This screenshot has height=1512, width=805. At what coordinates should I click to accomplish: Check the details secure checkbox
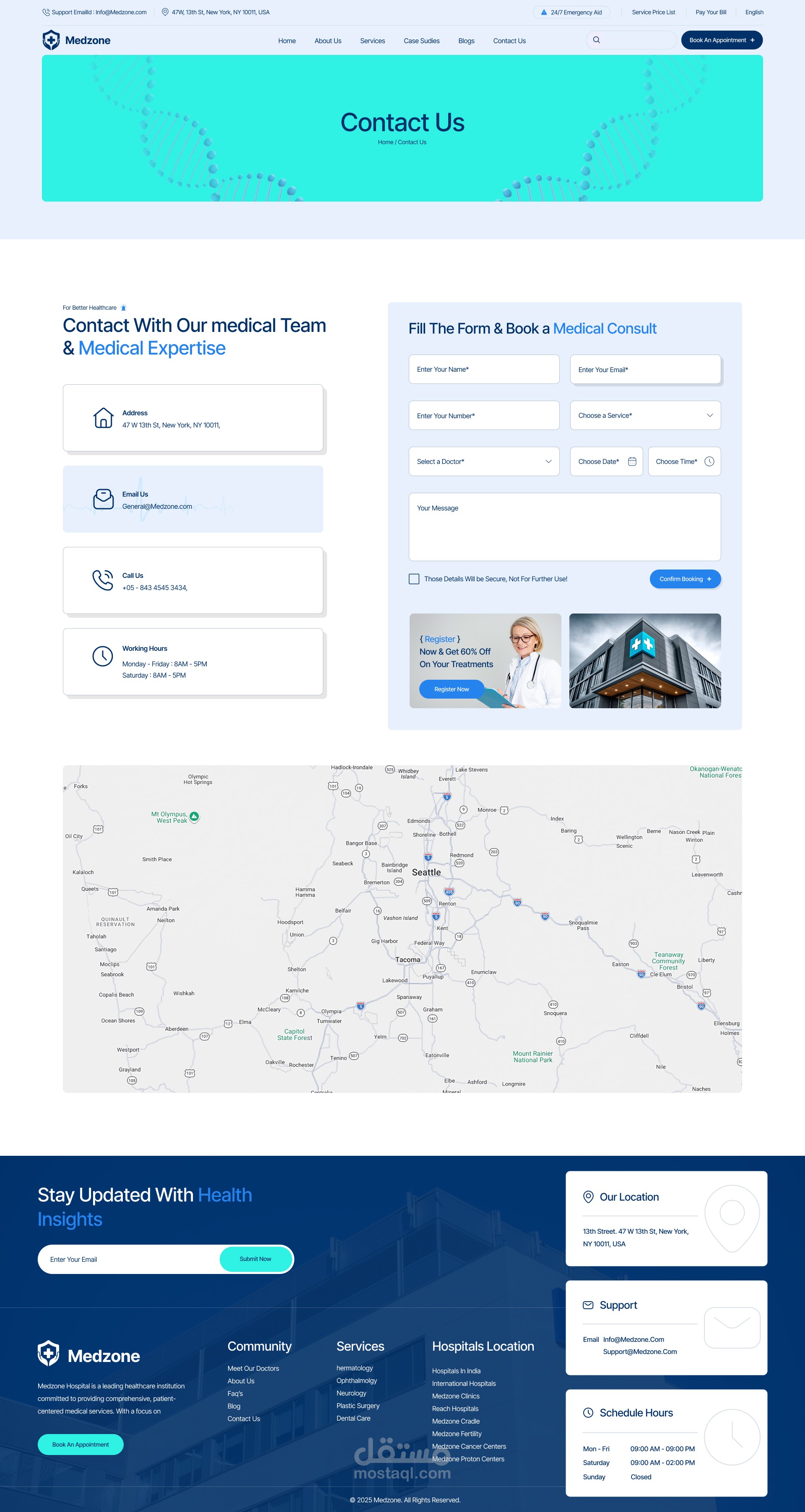click(x=414, y=579)
